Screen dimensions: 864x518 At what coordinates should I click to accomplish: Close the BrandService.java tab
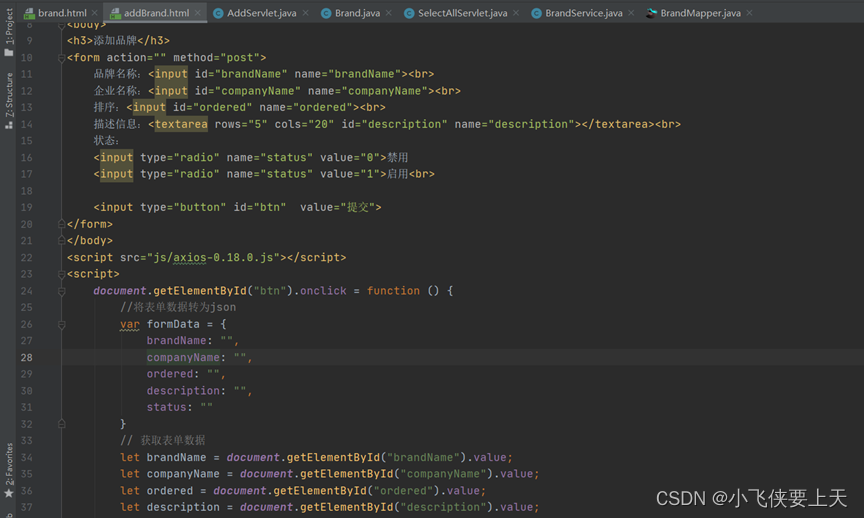coord(631,13)
